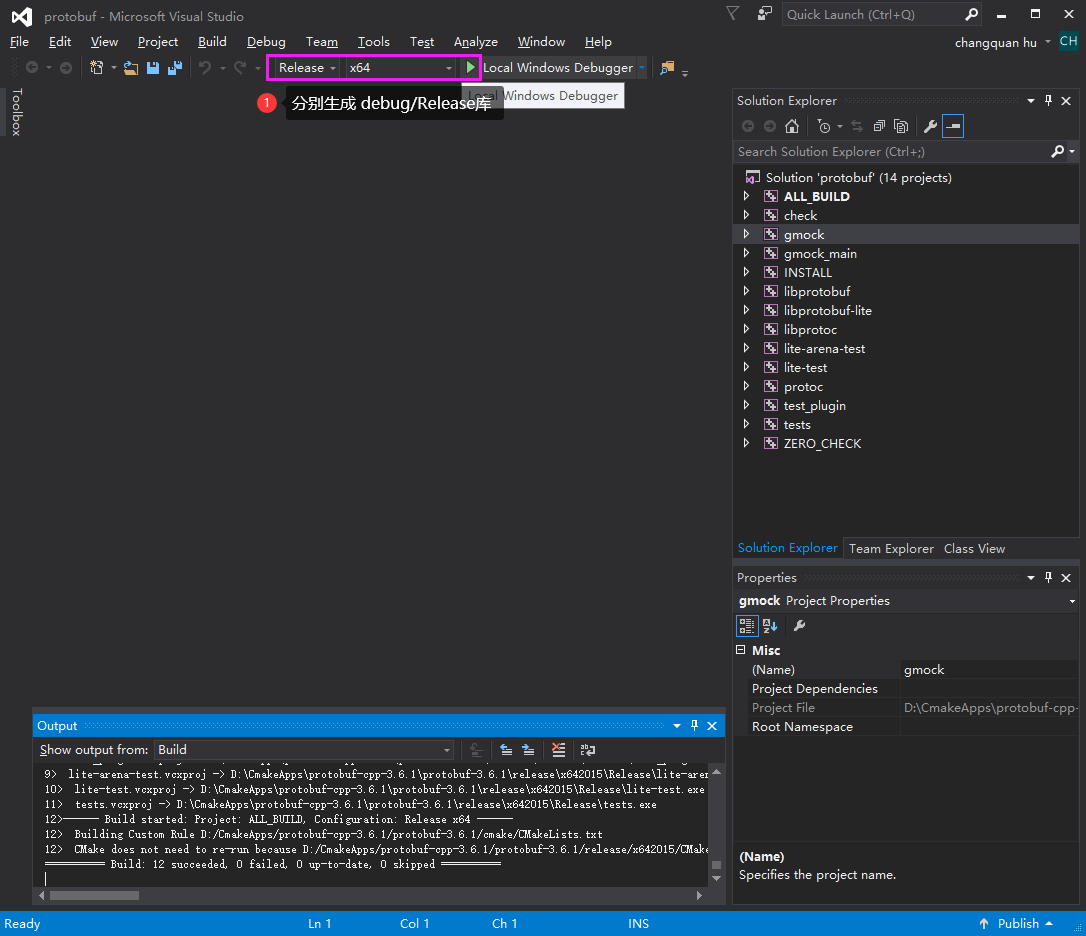Viewport: 1086px width, 936px height.
Task: Click the green Start Debugging play icon
Action: click(470, 67)
